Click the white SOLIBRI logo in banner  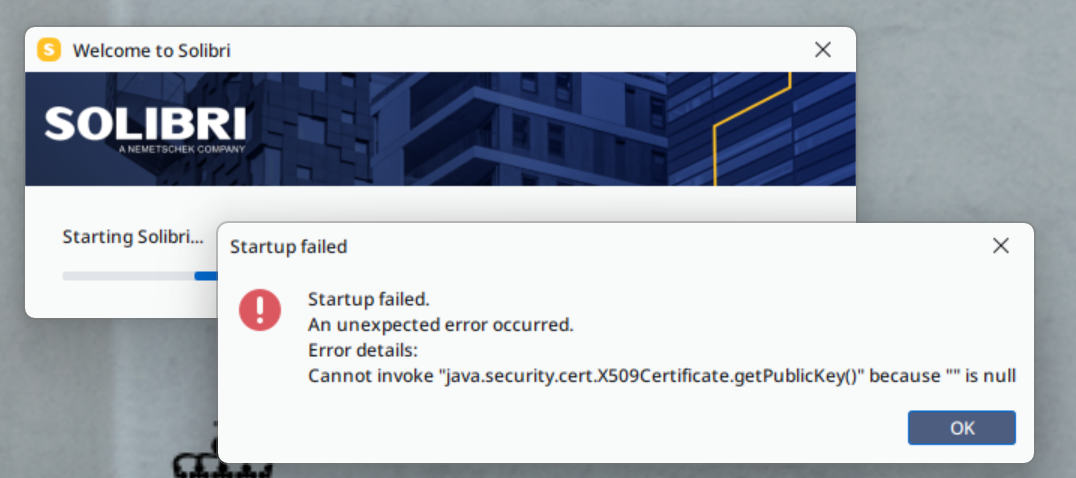point(145,124)
